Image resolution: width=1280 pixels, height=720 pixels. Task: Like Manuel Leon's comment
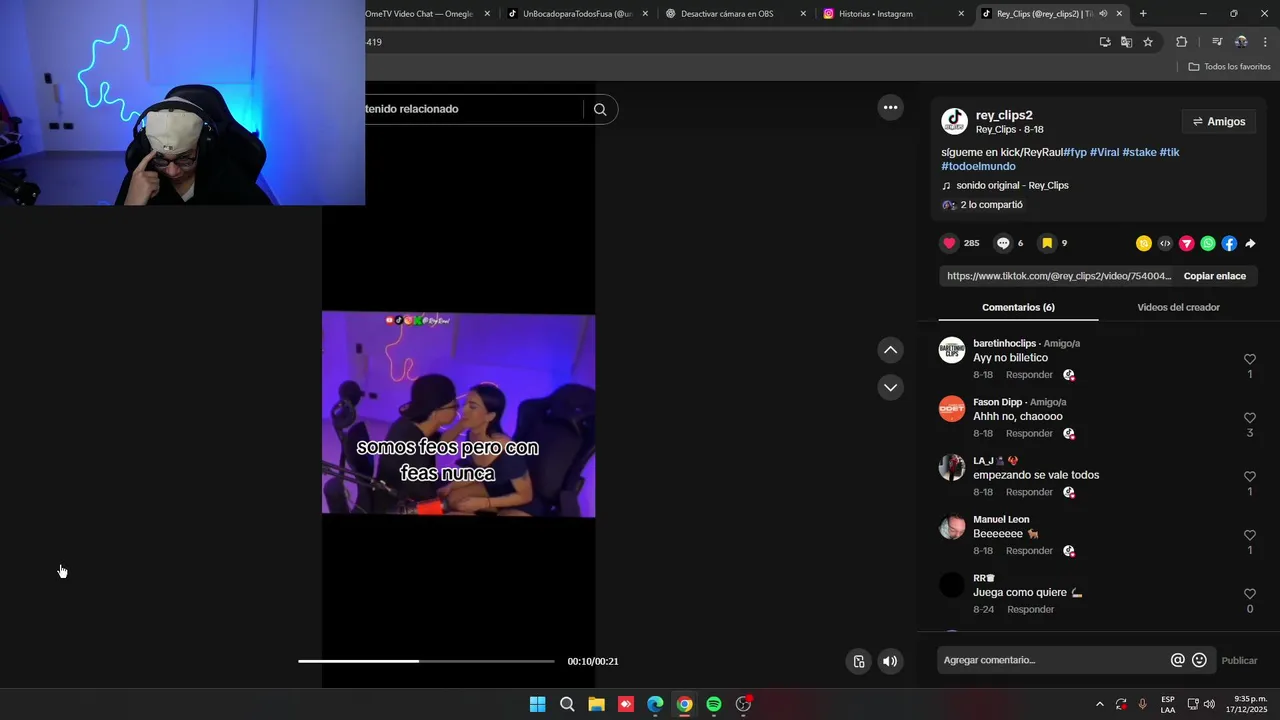point(1250,535)
